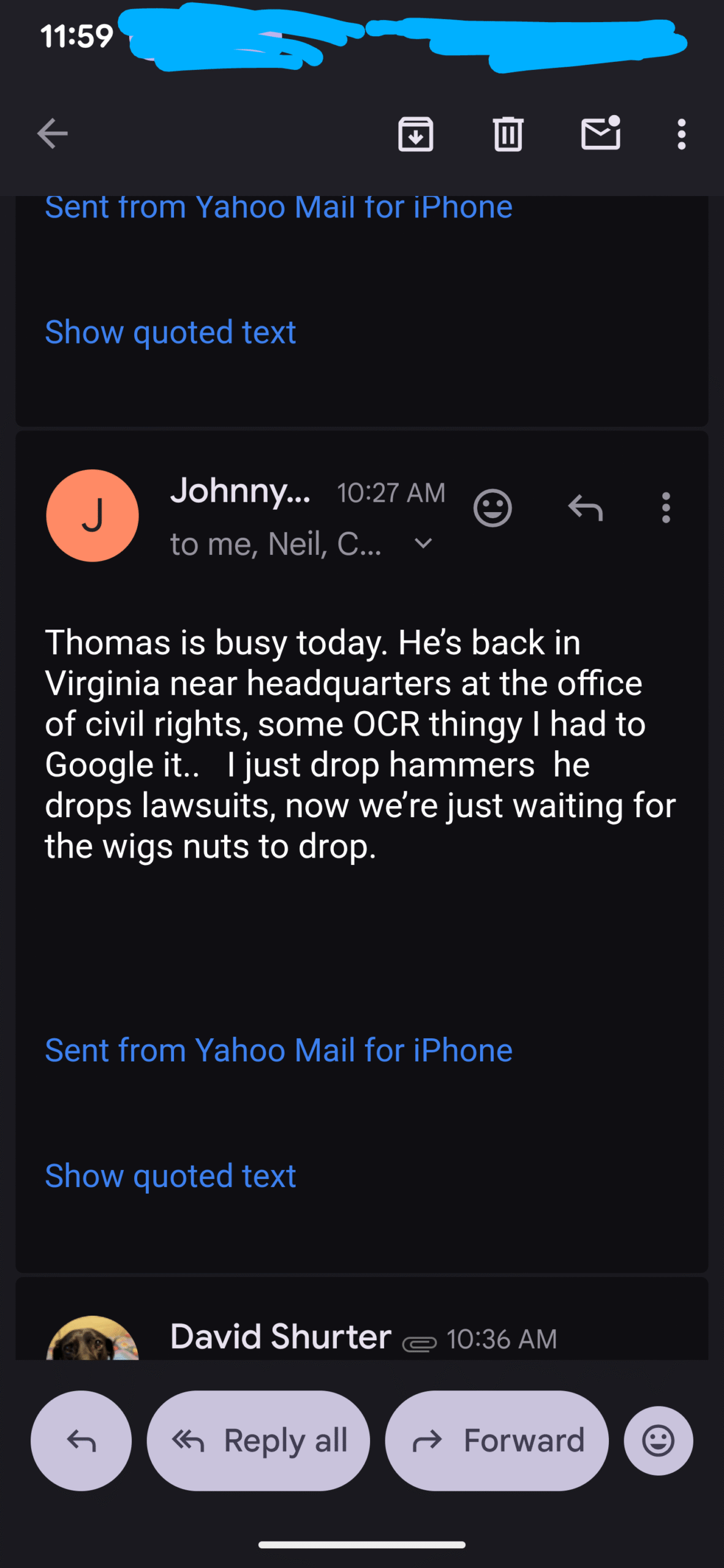The image size is (724, 1568).
Task: Reply to Johnny's 10:27 AM message
Action: [586, 508]
